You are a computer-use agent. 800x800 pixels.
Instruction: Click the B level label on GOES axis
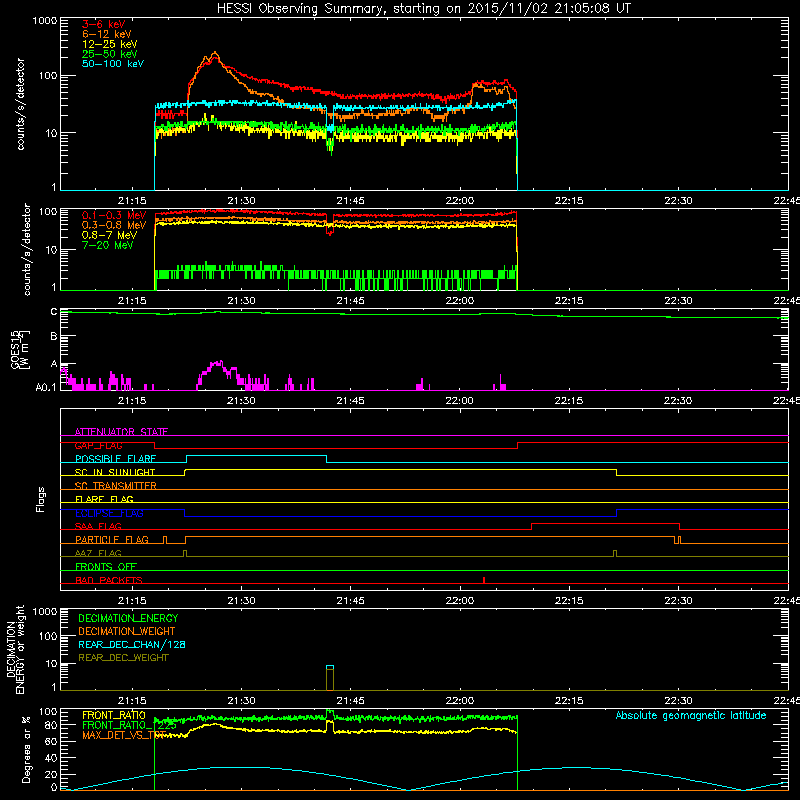pyautogui.click(x=54, y=336)
